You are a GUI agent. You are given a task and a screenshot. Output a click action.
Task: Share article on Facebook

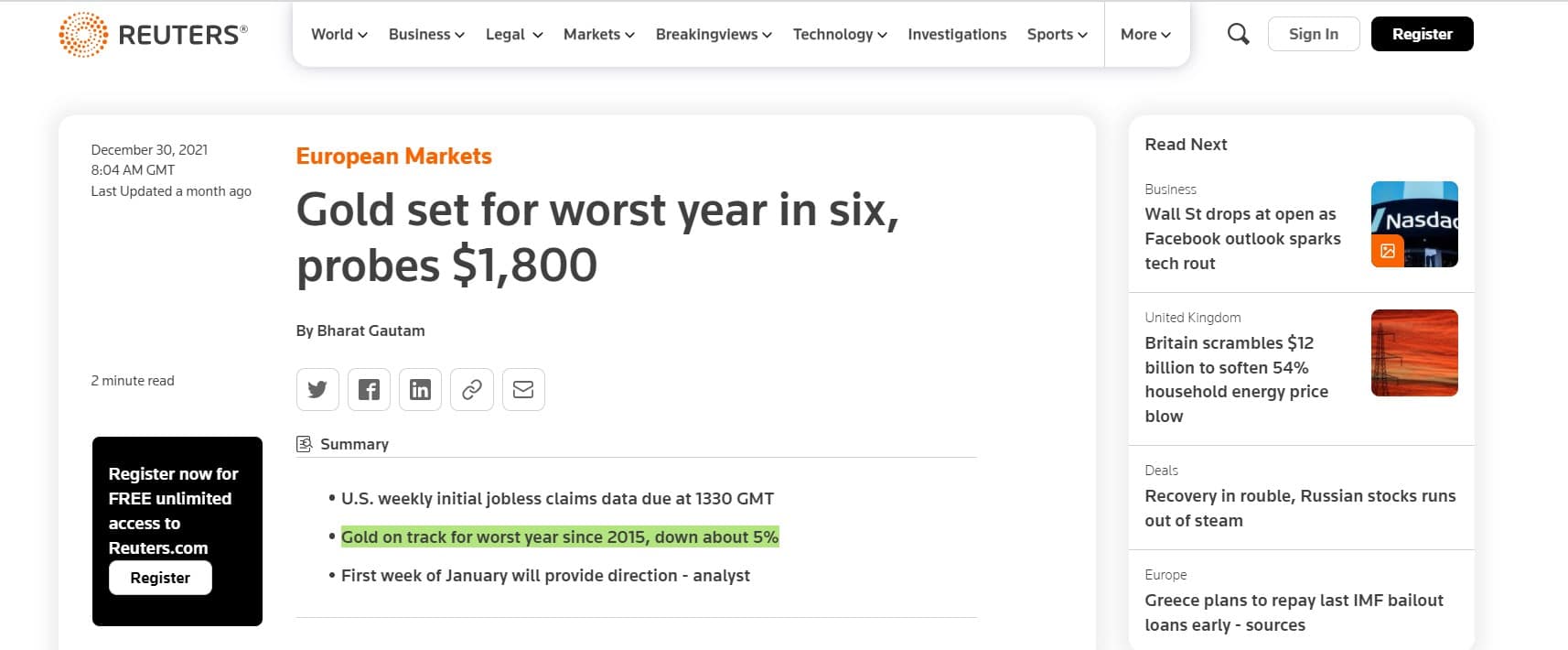369,390
